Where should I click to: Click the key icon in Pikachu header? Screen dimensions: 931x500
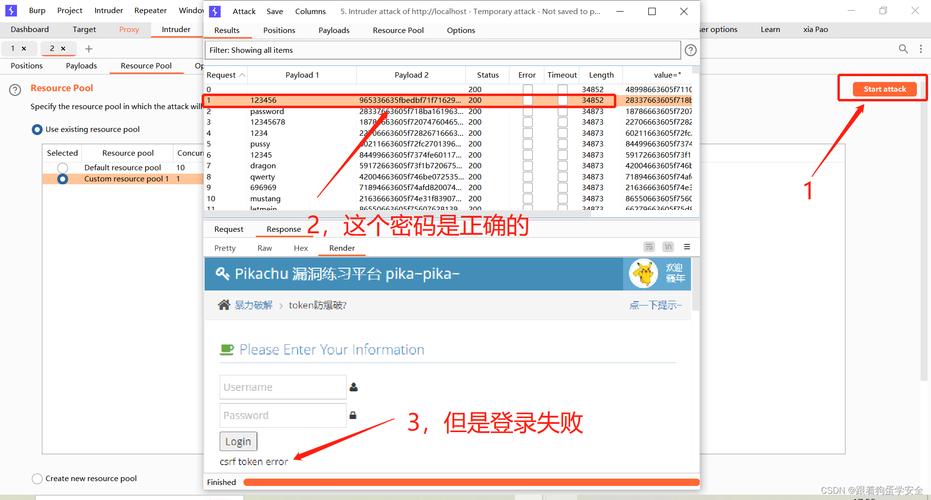pos(223,274)
